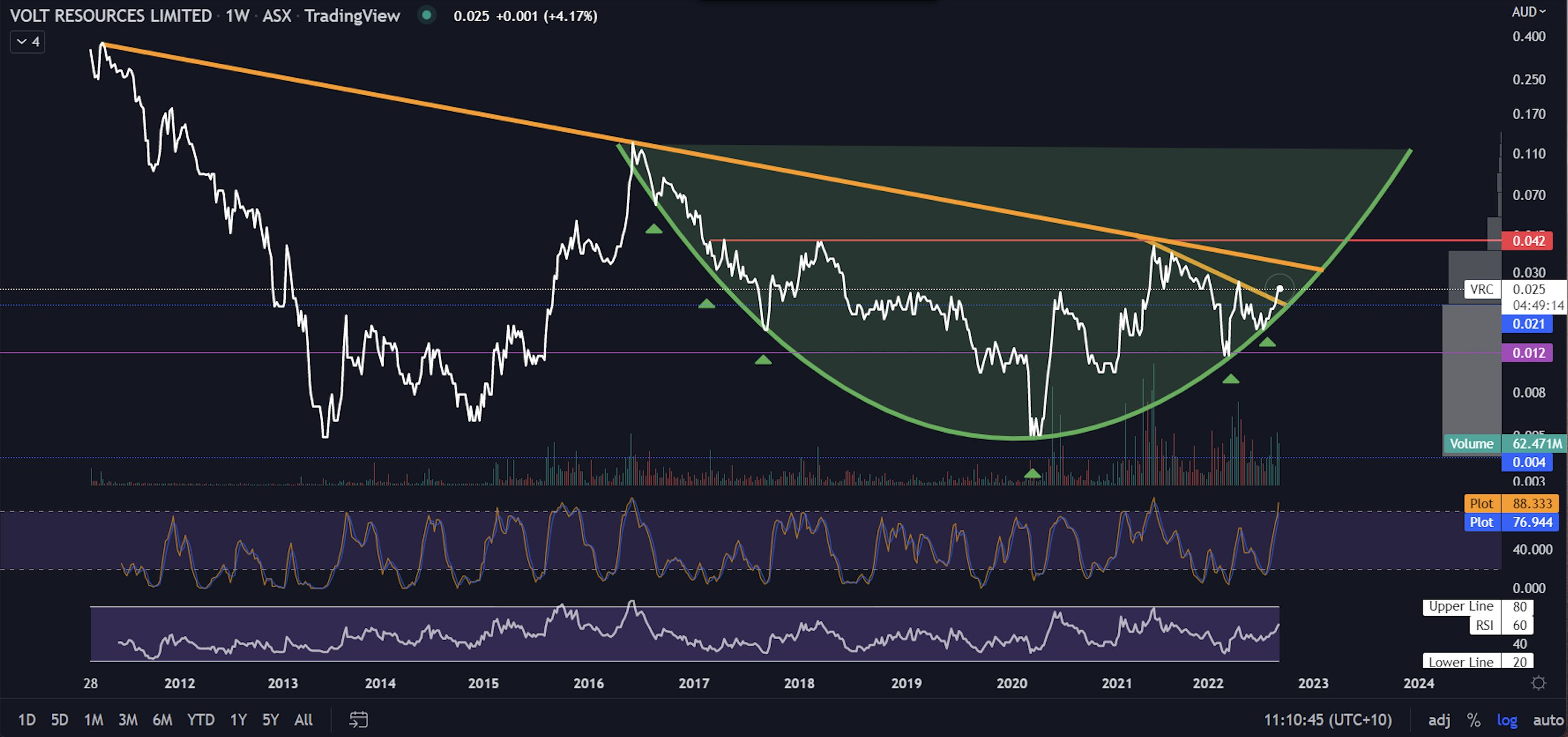Click the 5D range button
Screen dimensions: 1568x737
point(59,720)
